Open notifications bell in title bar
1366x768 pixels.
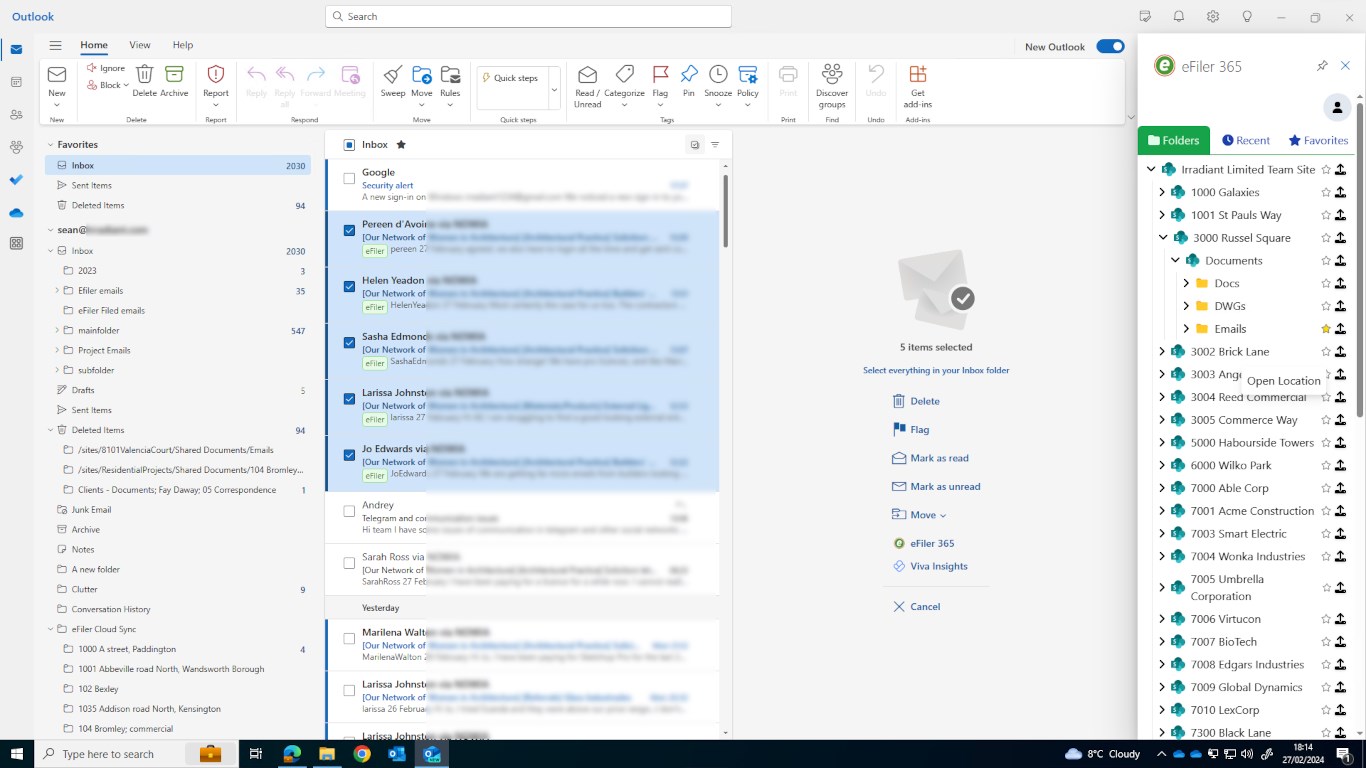pyautogui.click(x=1179, y=17)
